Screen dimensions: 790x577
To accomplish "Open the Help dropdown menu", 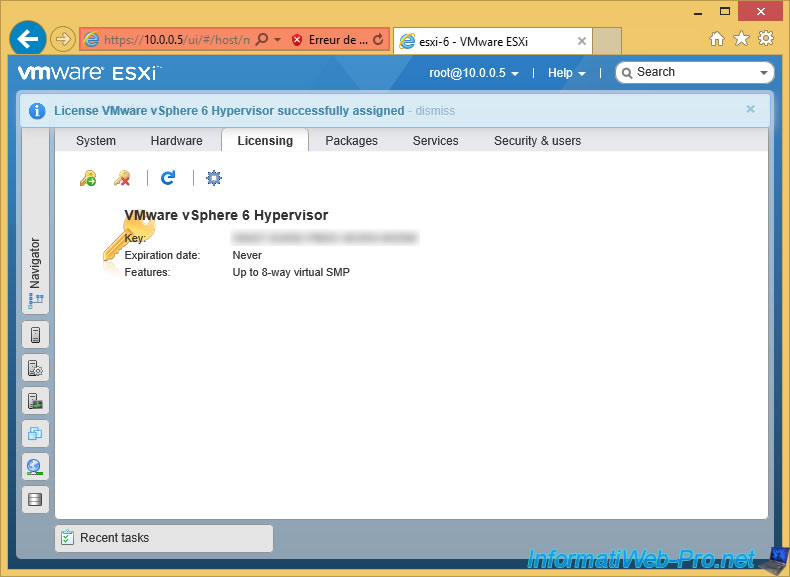I will (x=567, y=73).
